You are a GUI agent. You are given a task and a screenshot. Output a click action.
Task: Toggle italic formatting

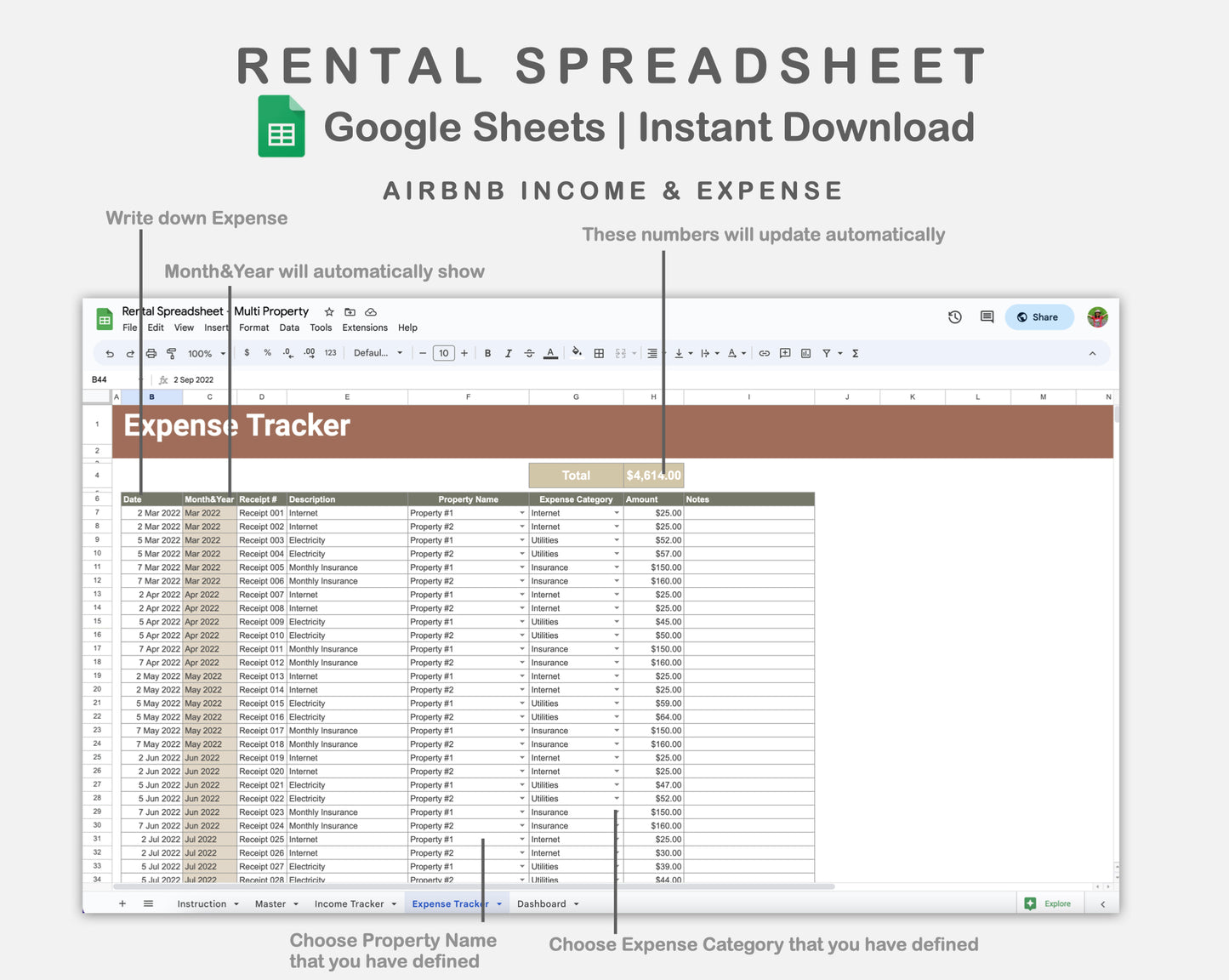[508, 353]
